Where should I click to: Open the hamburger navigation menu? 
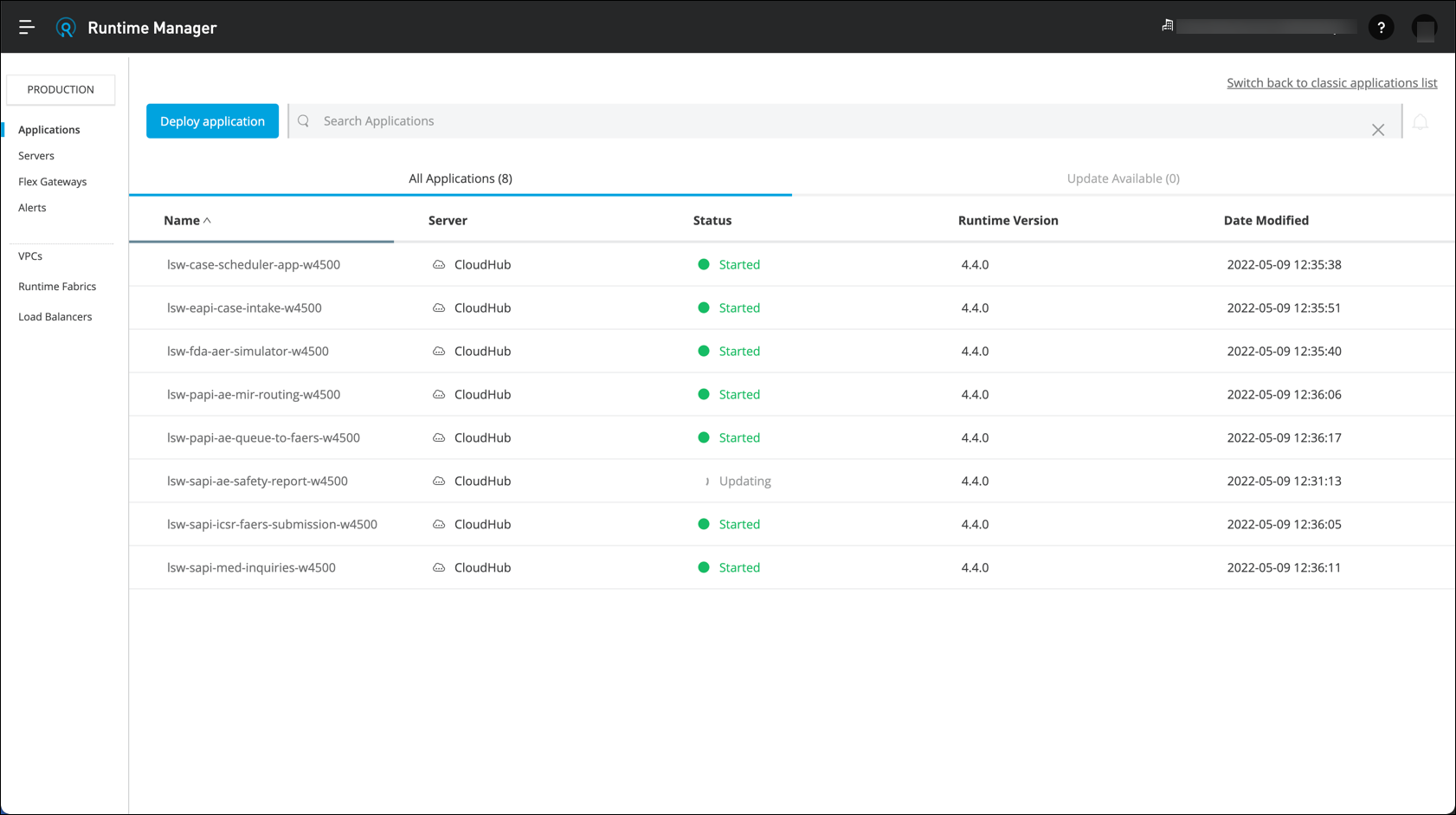pos(27,27)
